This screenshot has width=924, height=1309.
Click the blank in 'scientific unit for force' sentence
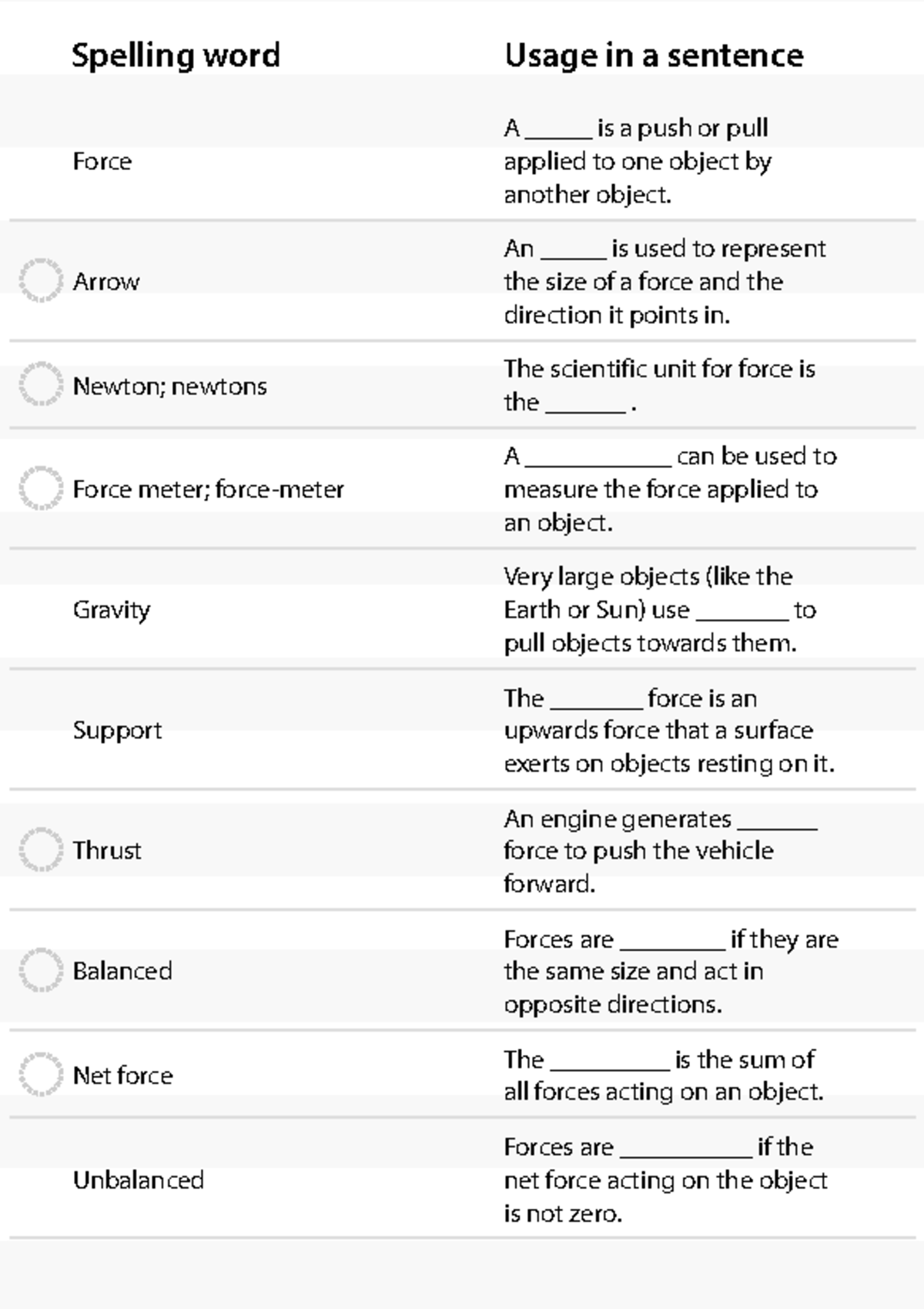point(585,411)
